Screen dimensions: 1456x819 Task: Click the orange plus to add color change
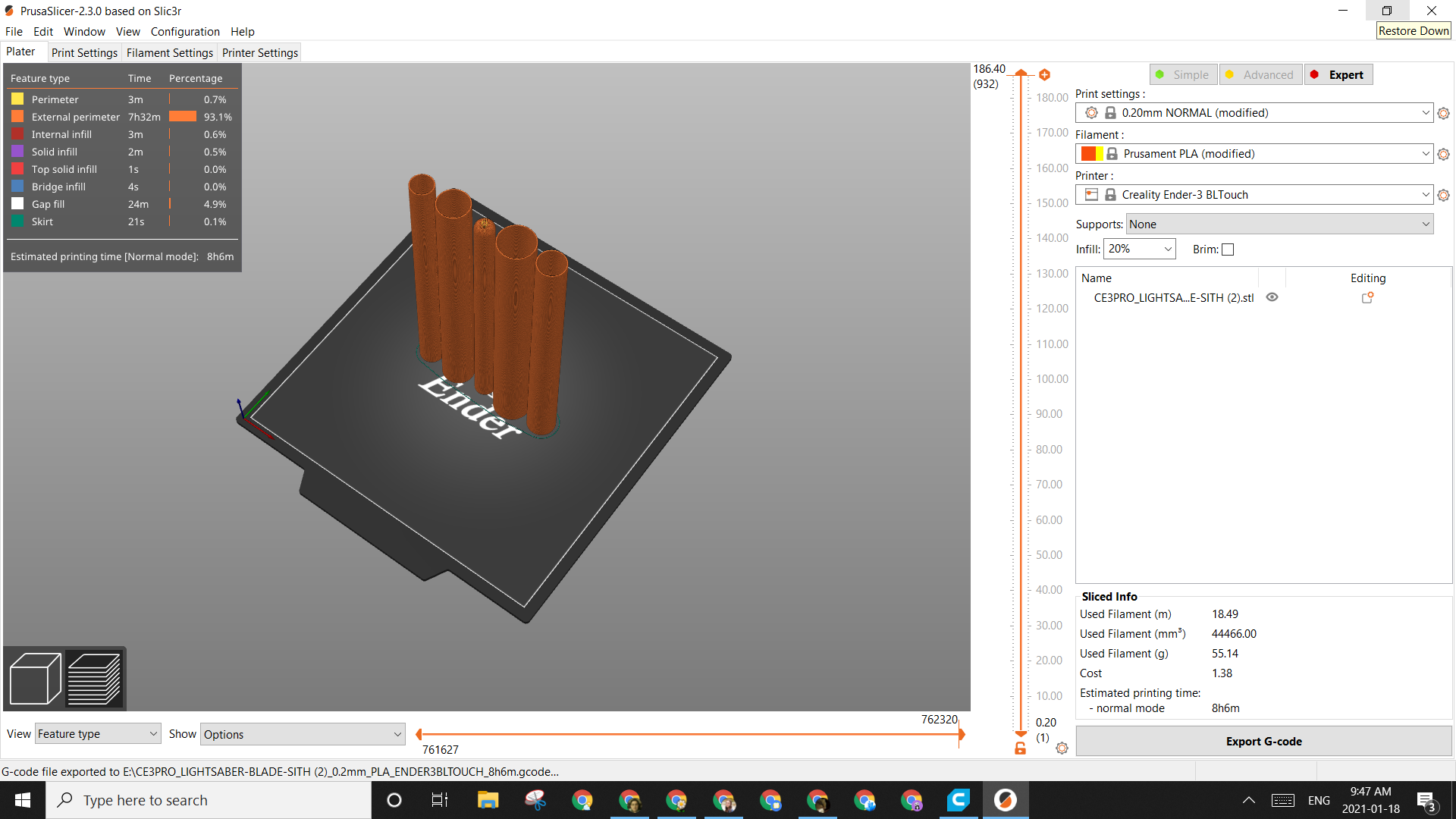tap(1044, 74)
